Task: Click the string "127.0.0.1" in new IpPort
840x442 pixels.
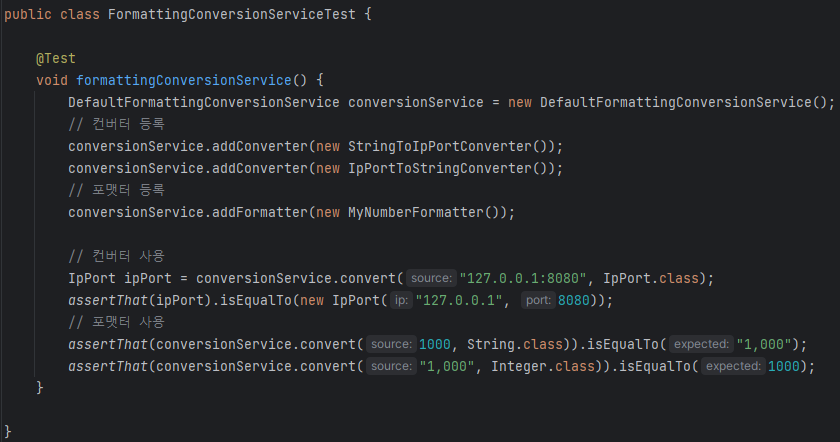Action: point(459,300)
